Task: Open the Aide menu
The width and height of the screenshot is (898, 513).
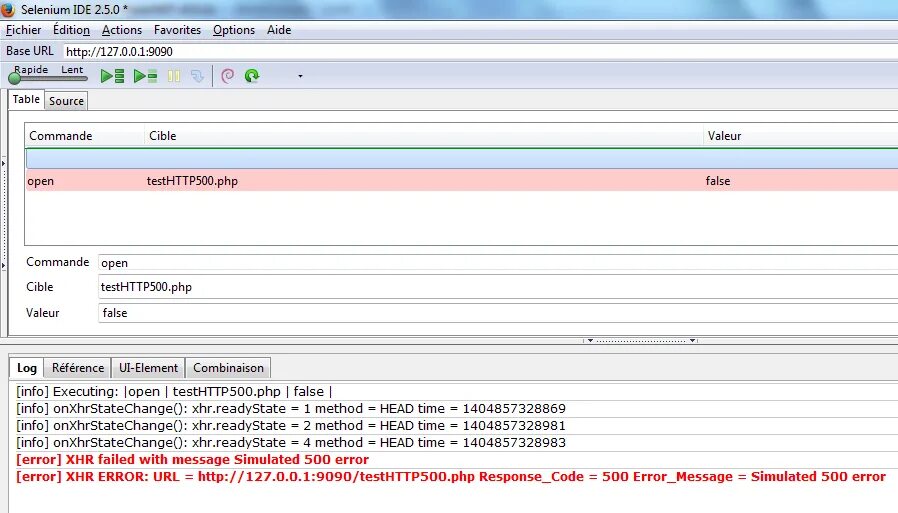Action: (279, 30)
